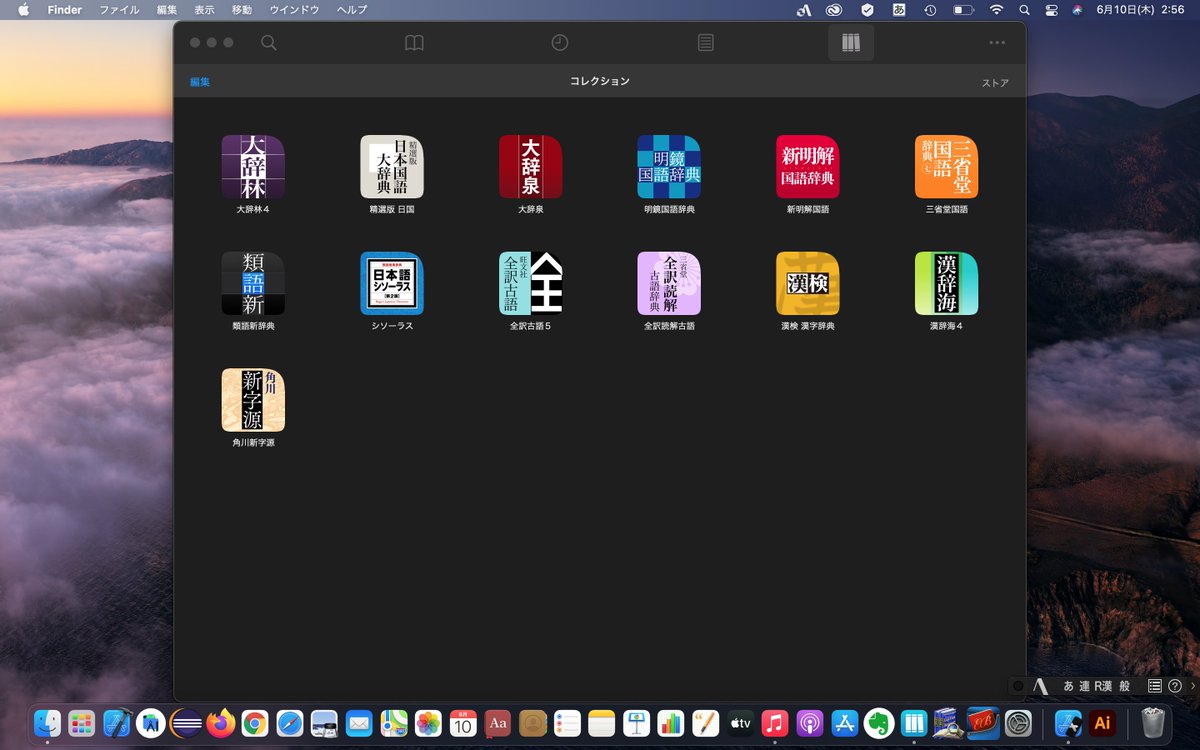Open the Trash in the Dock

1153,722
